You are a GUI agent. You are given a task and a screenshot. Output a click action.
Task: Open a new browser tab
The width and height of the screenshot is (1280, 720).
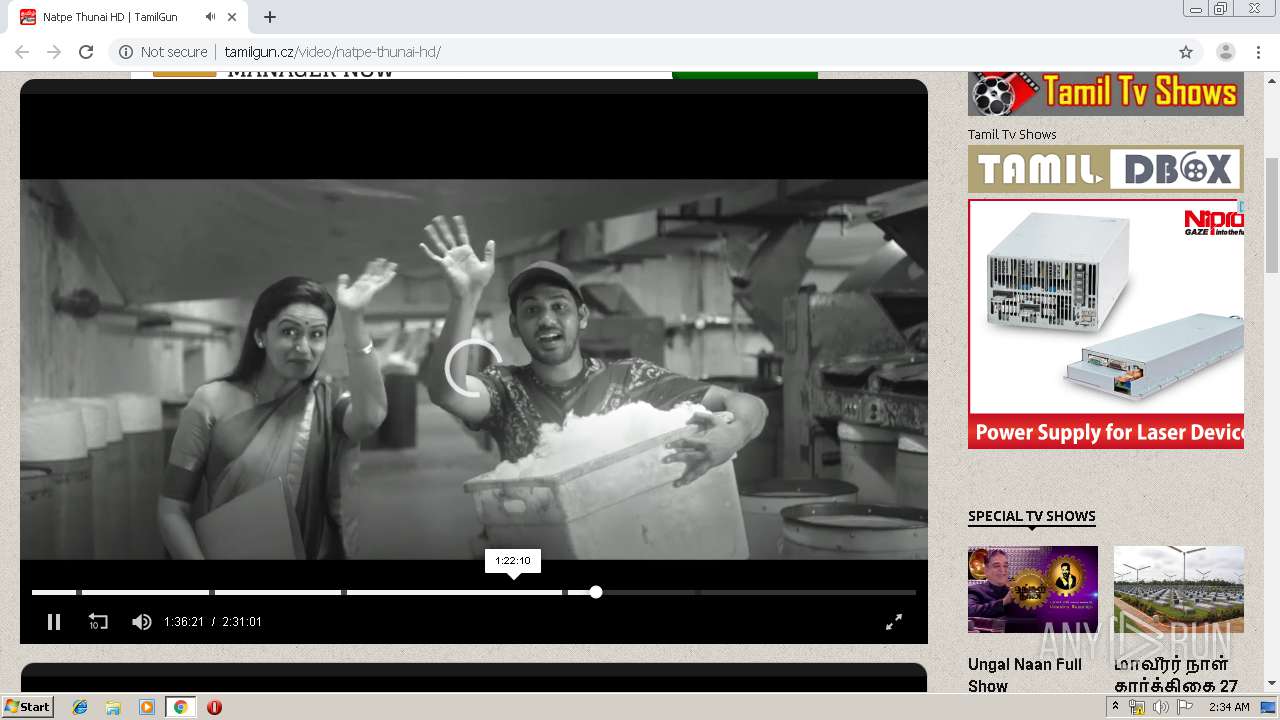[x=270, y=17]
